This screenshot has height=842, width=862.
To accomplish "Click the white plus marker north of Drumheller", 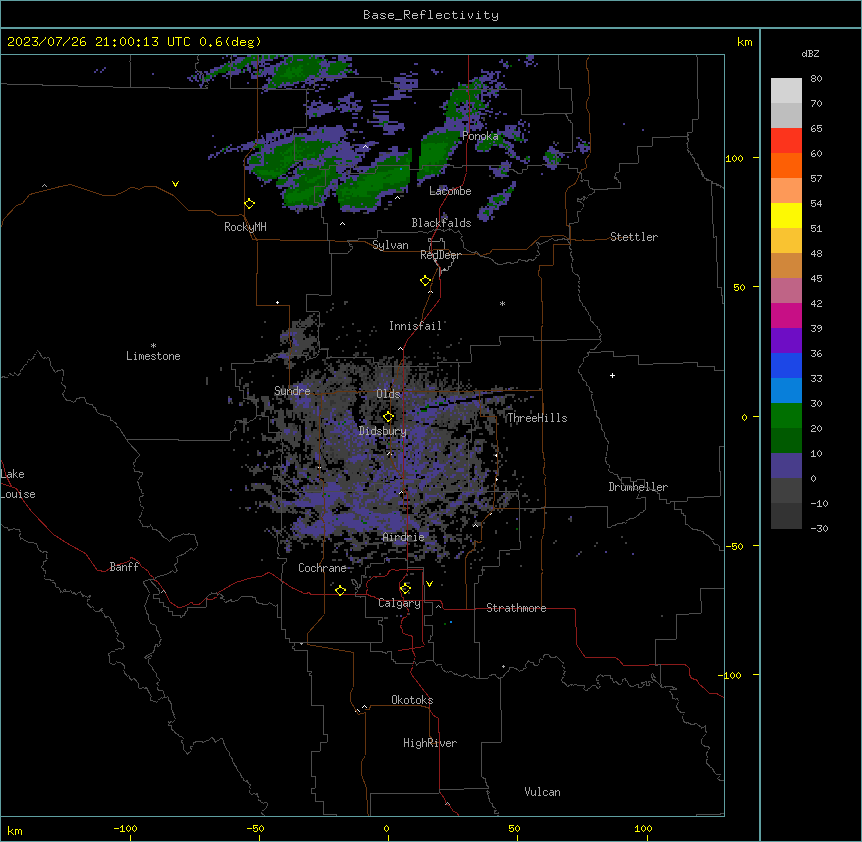I will tap(612, 375).
